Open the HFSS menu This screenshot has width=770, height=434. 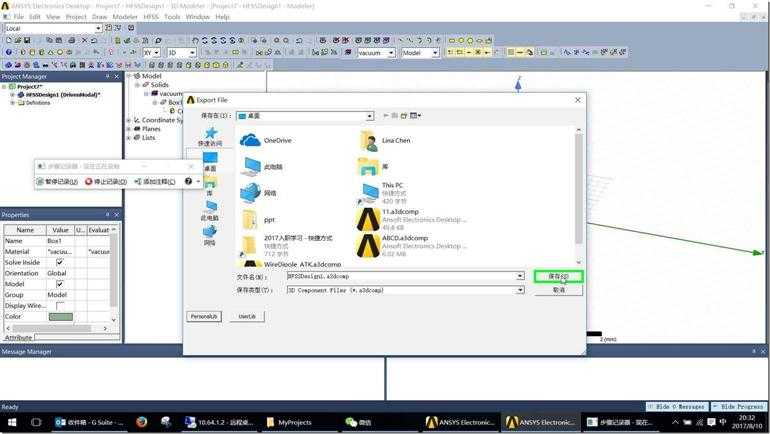coord(151,17)
